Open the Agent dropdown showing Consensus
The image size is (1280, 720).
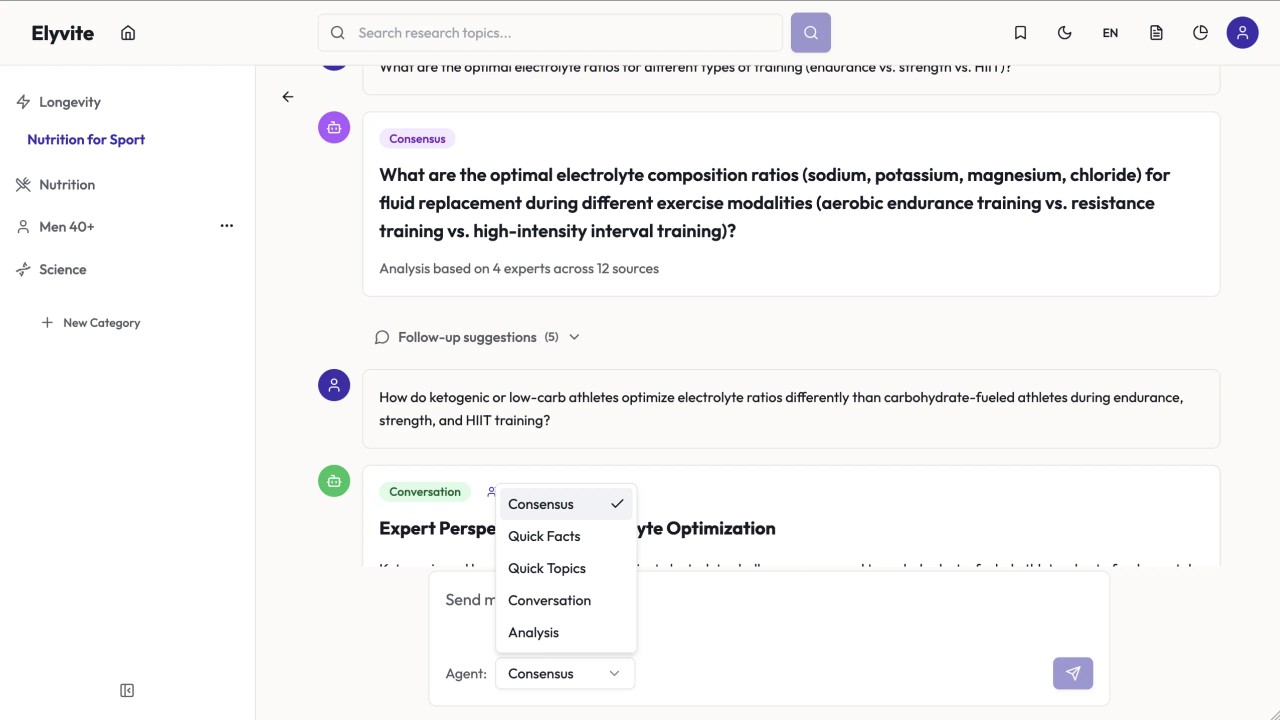565,673
